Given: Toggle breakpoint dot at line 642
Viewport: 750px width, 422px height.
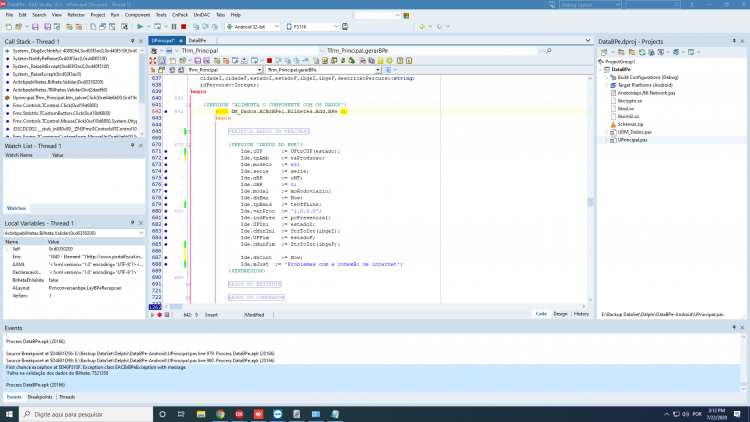Looking at the screenshot, I should pos(166,111).
